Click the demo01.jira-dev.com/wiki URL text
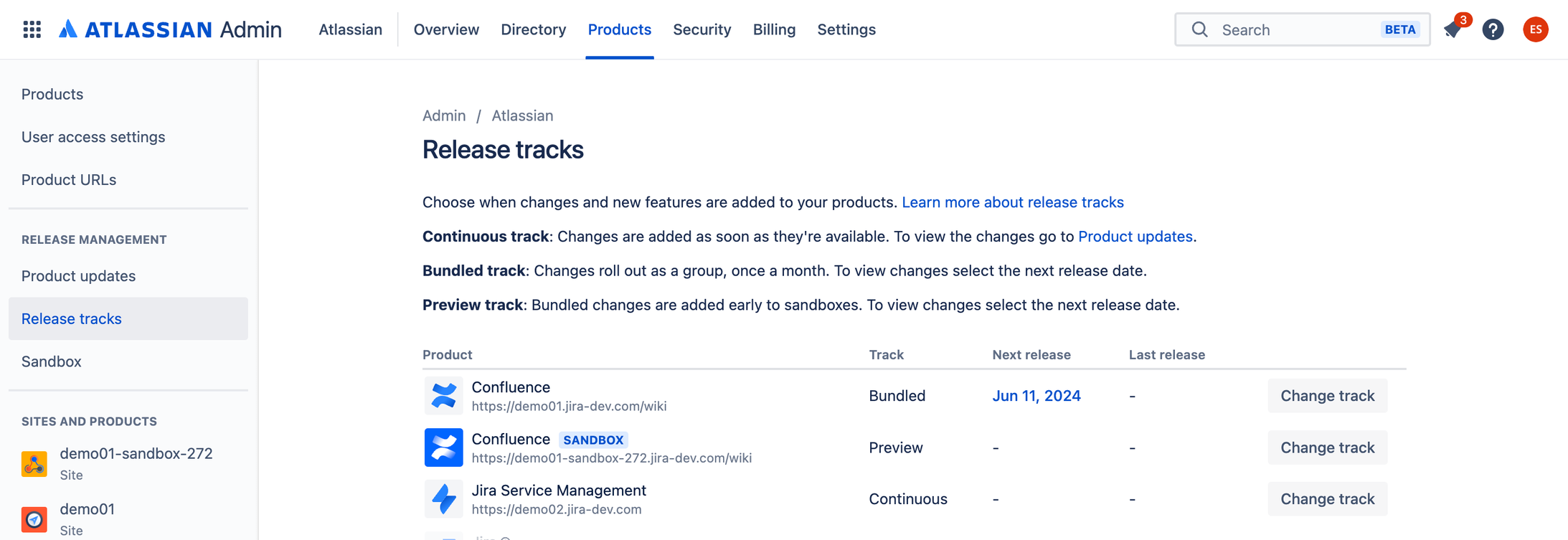1568x540 pixels. (x=570, y=407)
